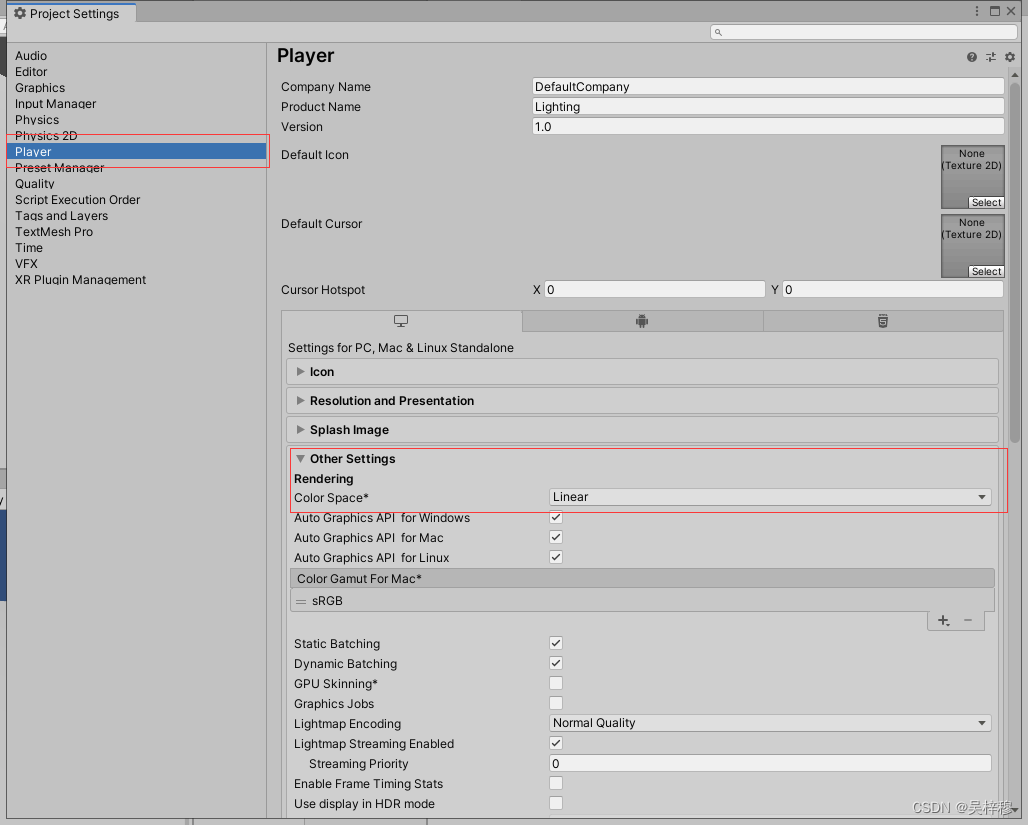The image size is (1028, 825).
Task: Click Cursor Hotspot X field
Action: 654,289
